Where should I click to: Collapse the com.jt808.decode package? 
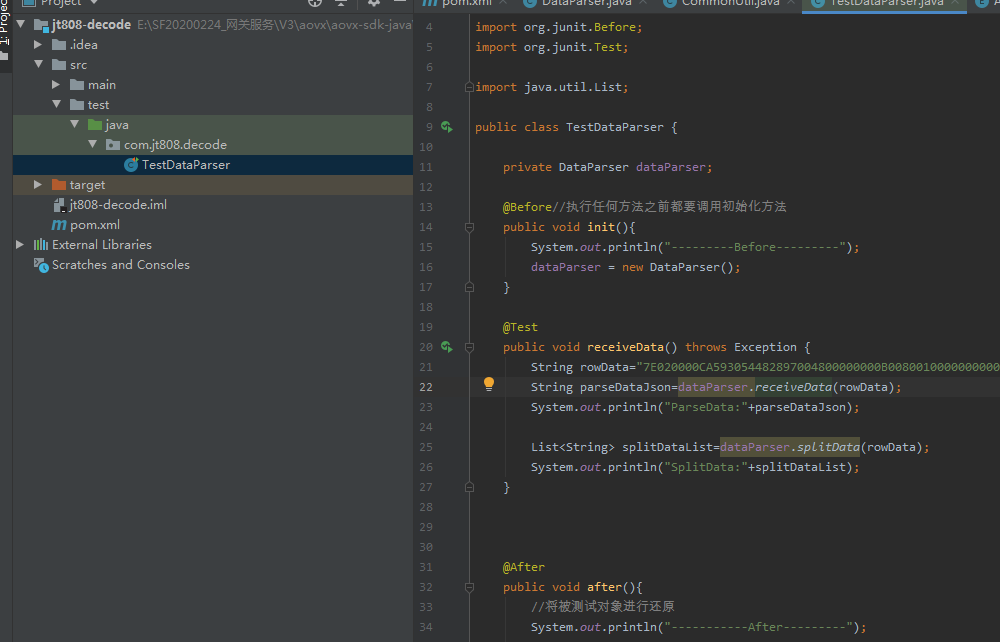[92, 145]
